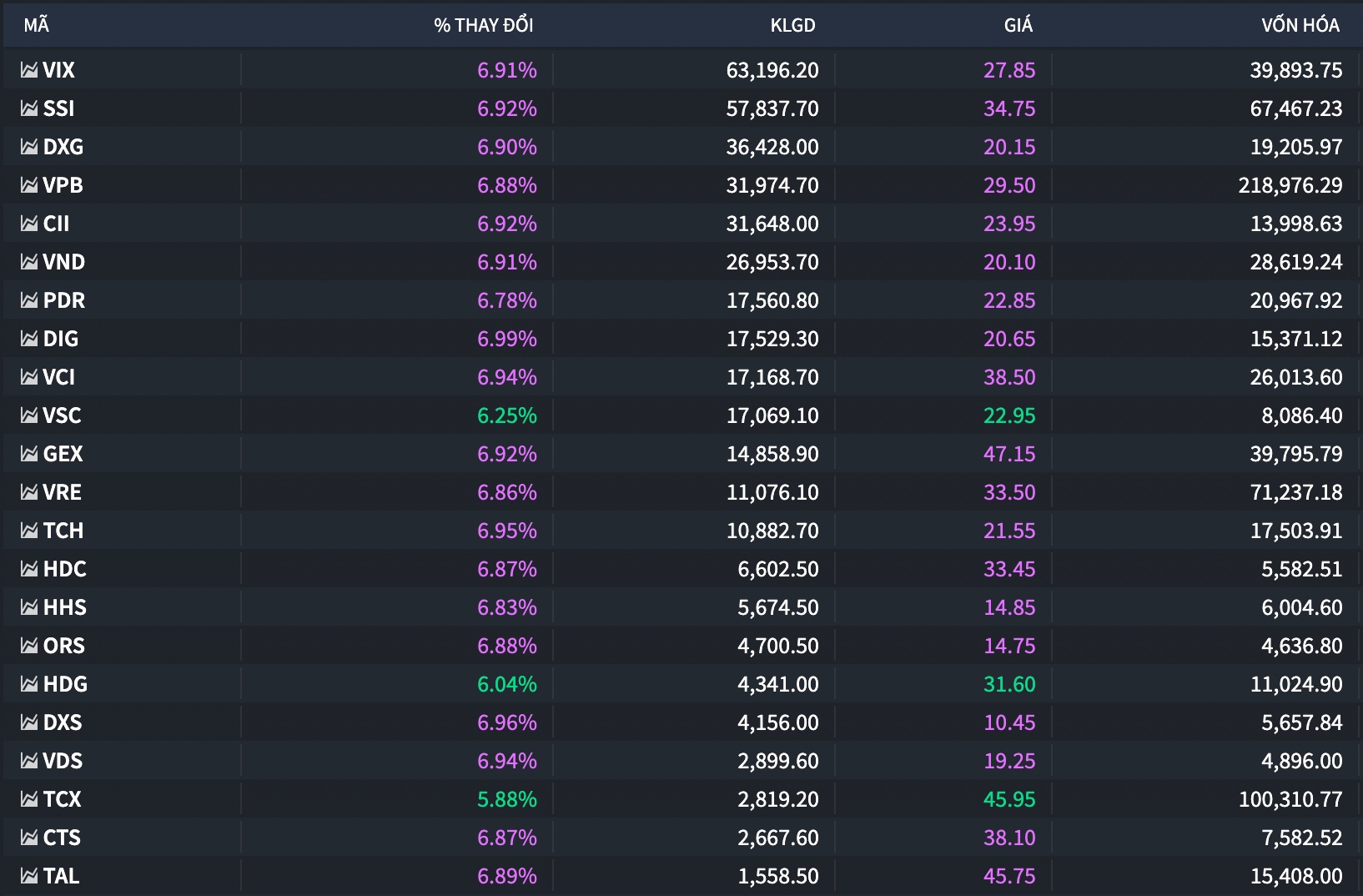Click the chart icon next to PDR
The image size is (1363, 896).
click(x=29, y=300)
